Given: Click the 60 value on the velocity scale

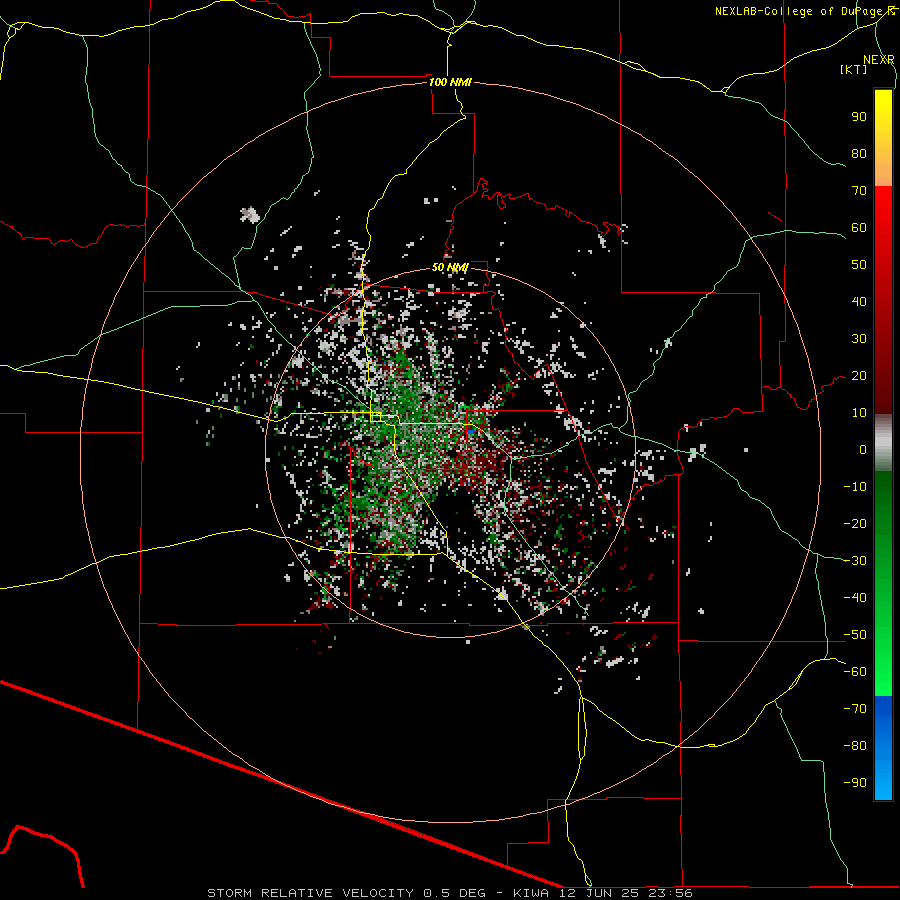Looking at the screenshot, I should click(859, 228).
